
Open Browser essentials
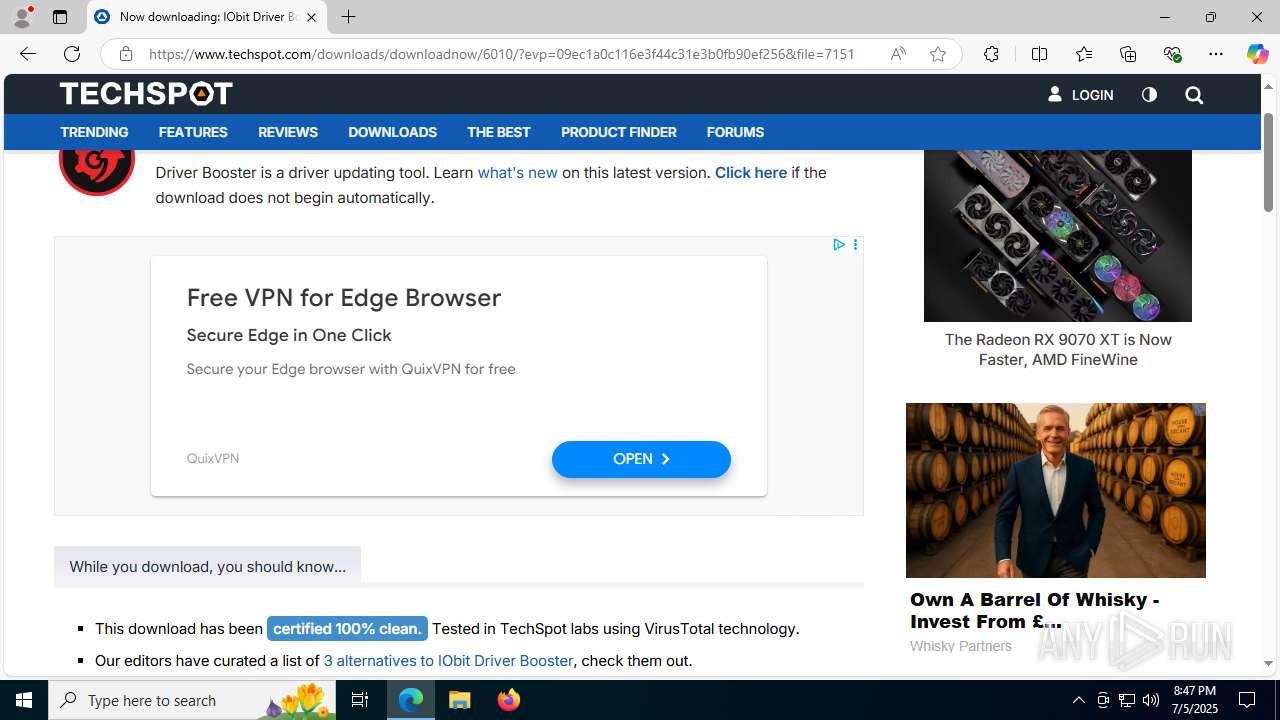[1172, 54]
